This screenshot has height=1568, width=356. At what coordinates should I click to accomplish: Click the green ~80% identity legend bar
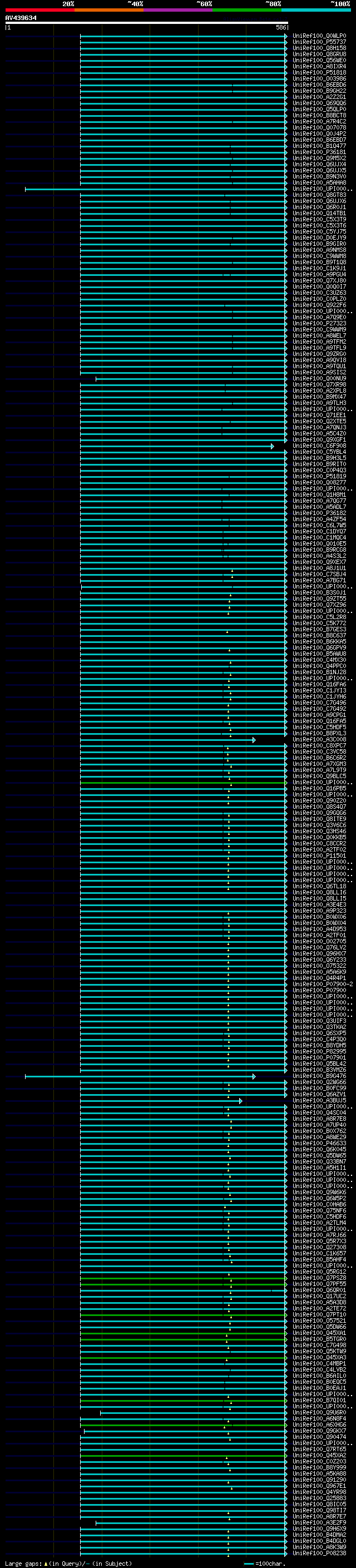(247, 10)
